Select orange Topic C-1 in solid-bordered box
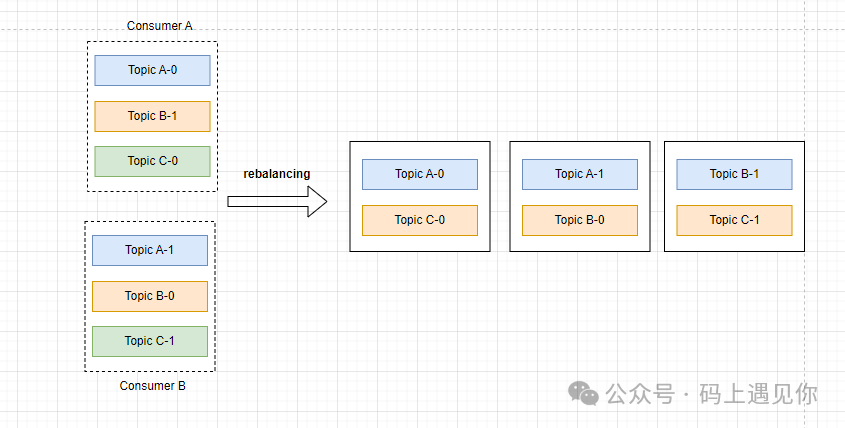Image resolution: width=845 pixels, height=428 pixels. pyautogui.click(x=735, y=220)
